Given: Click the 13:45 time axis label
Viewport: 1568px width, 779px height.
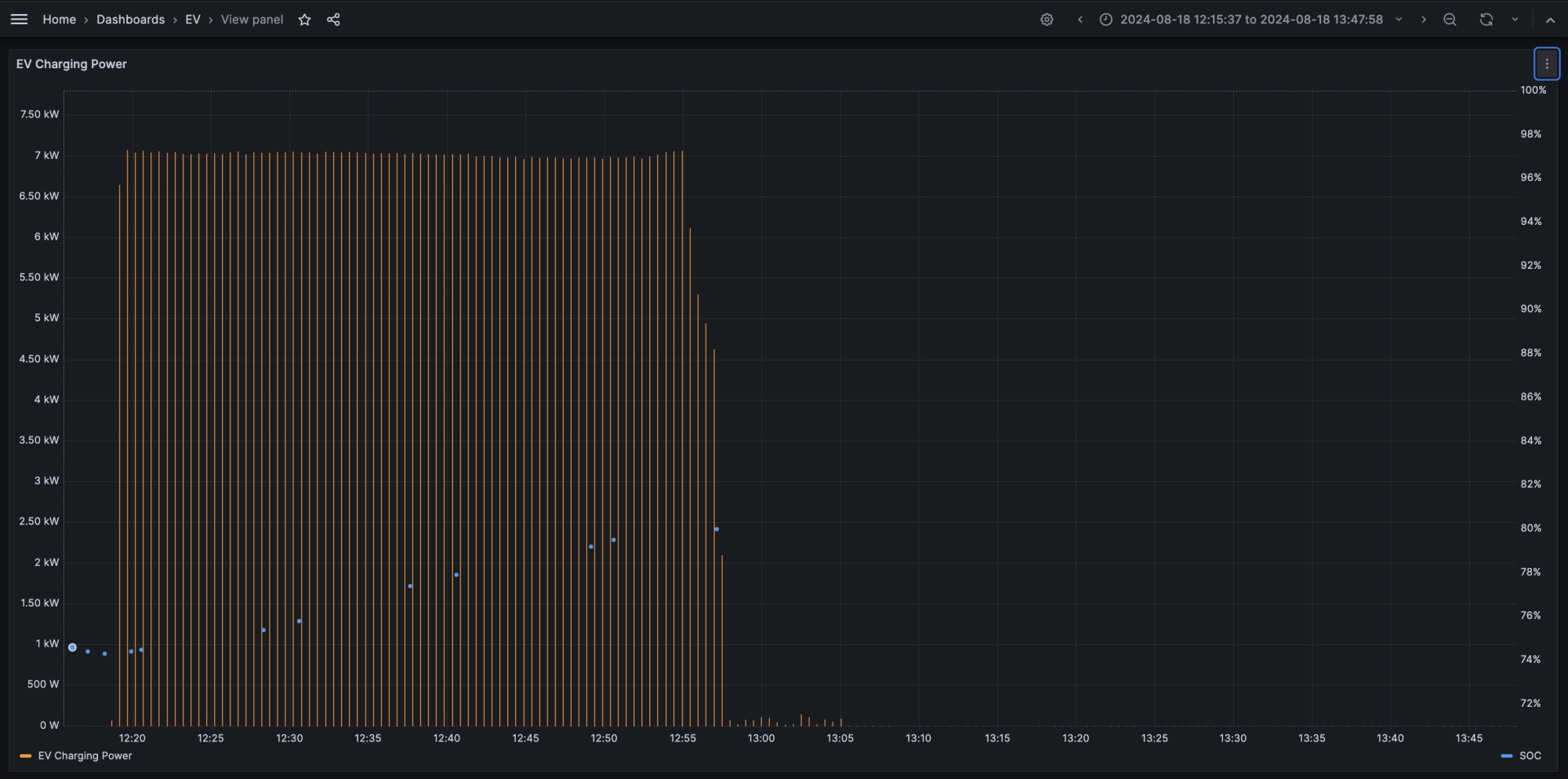Looking at the screenshot, I should [1468, 738].
